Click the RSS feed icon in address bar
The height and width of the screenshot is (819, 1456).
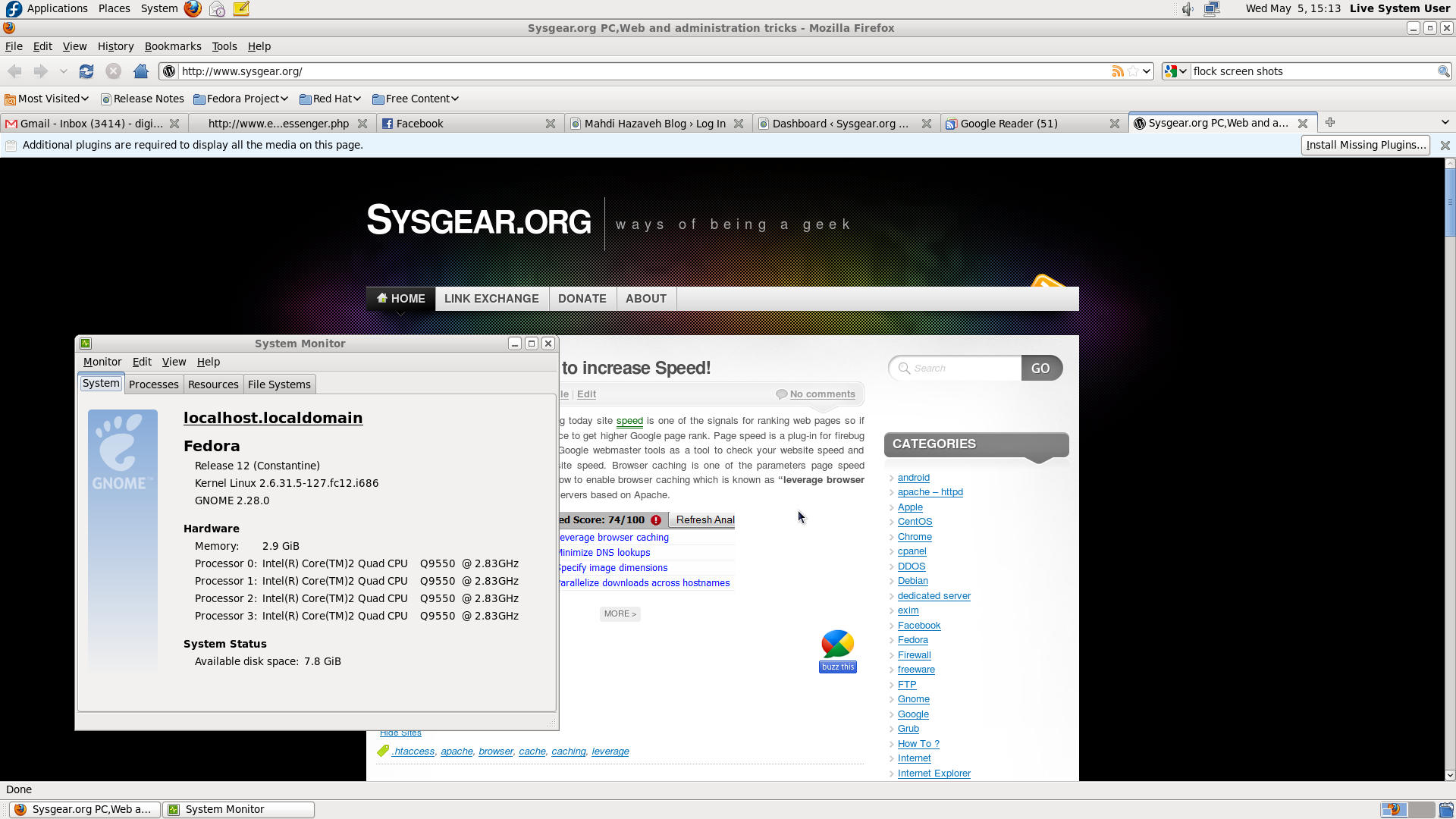pyautogui.click(x=1117, y=71)
